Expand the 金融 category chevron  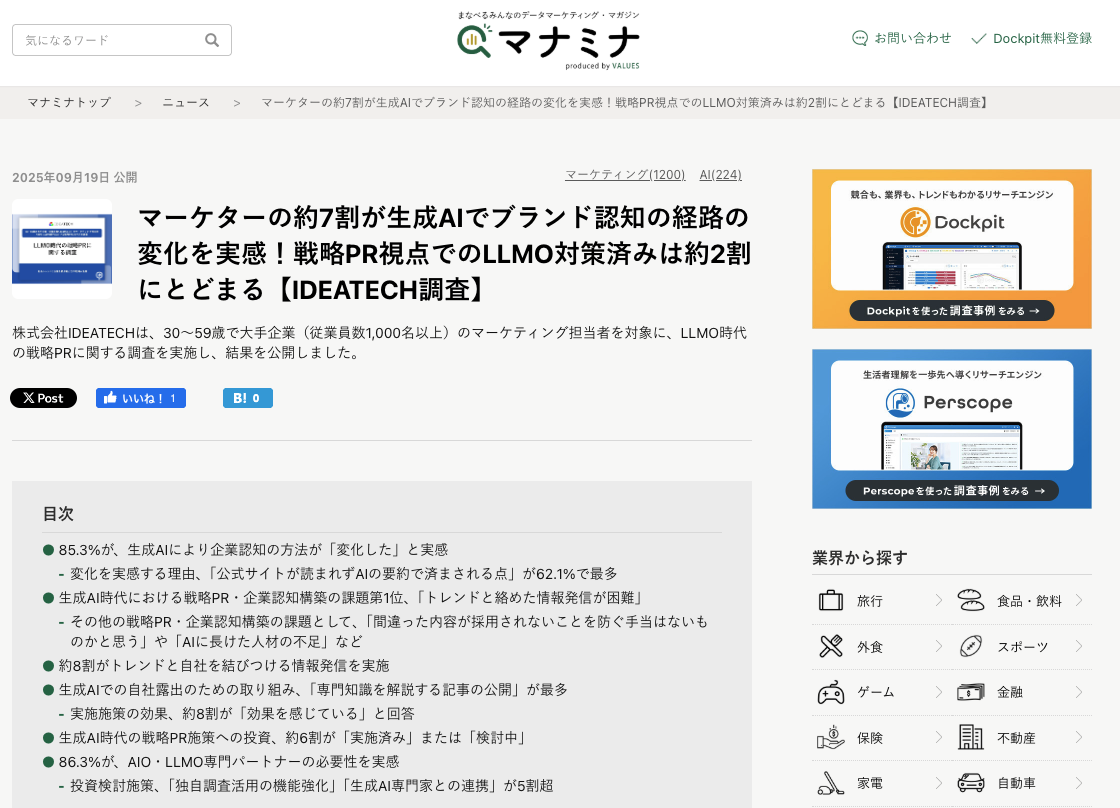click(1079, 692)
